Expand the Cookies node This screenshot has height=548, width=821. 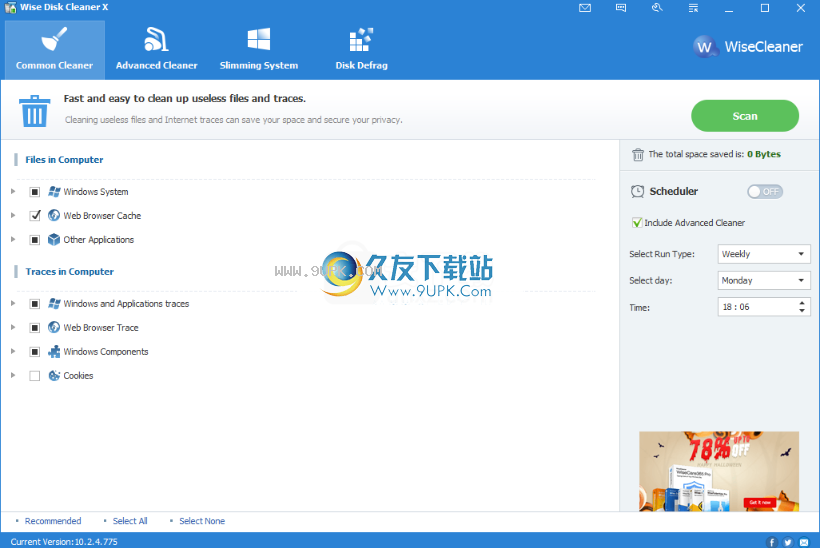click(x=13, y=375)
